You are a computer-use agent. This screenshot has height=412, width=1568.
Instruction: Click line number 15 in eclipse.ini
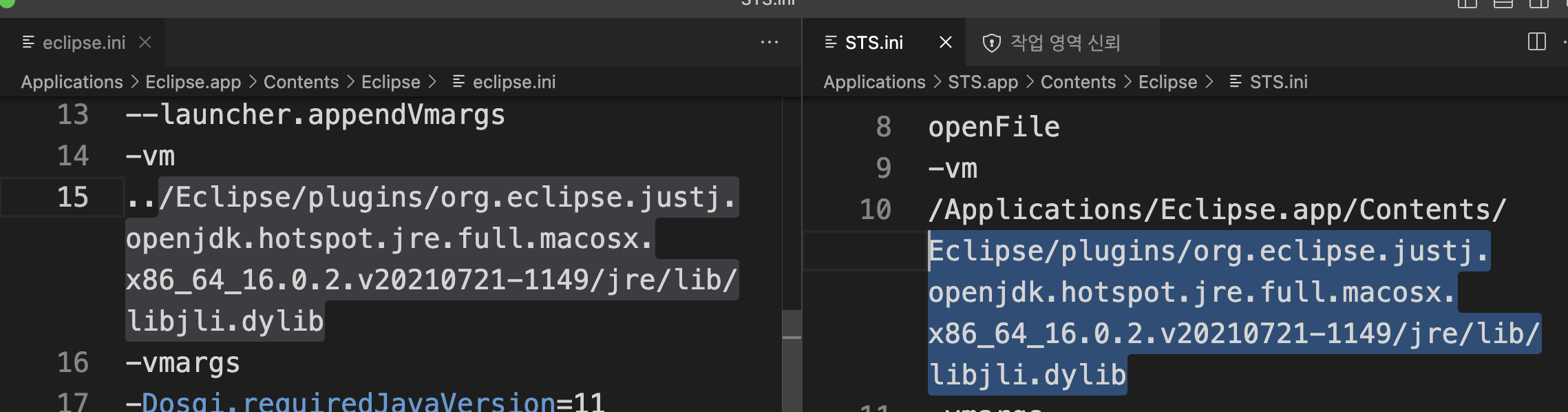click(x=73, y=198)
